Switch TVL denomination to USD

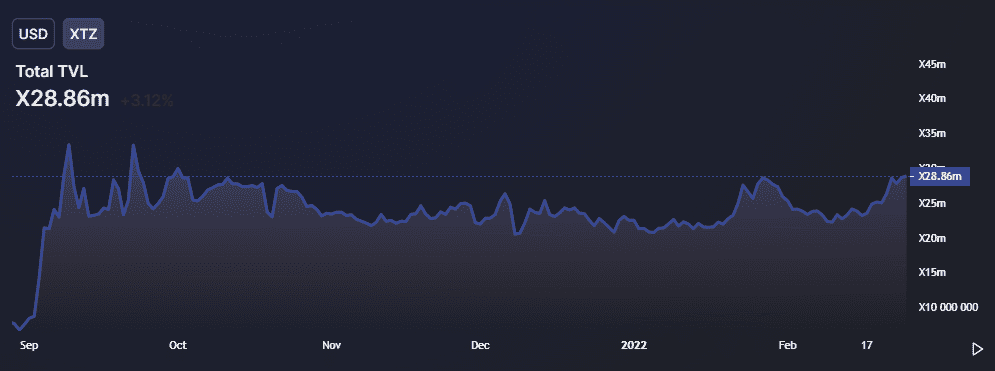point(34,34)
